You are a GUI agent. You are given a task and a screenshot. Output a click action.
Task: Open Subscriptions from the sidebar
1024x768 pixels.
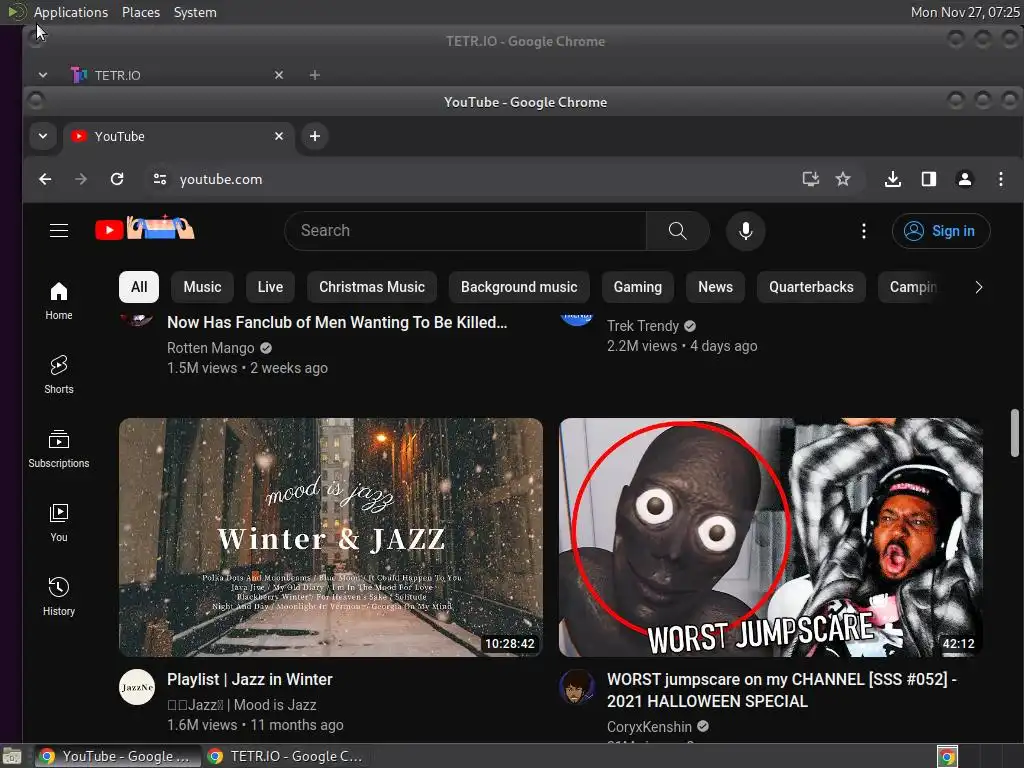[x=59, y=449]
